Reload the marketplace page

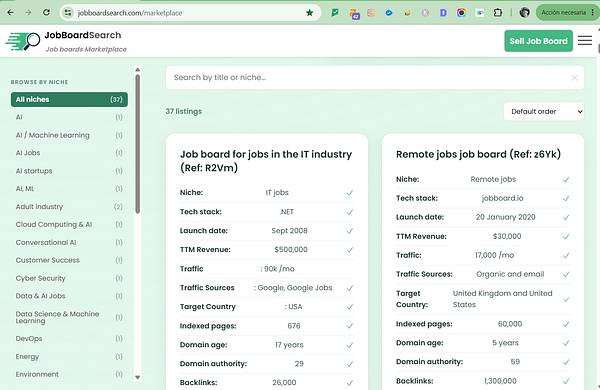coord(46,13)
